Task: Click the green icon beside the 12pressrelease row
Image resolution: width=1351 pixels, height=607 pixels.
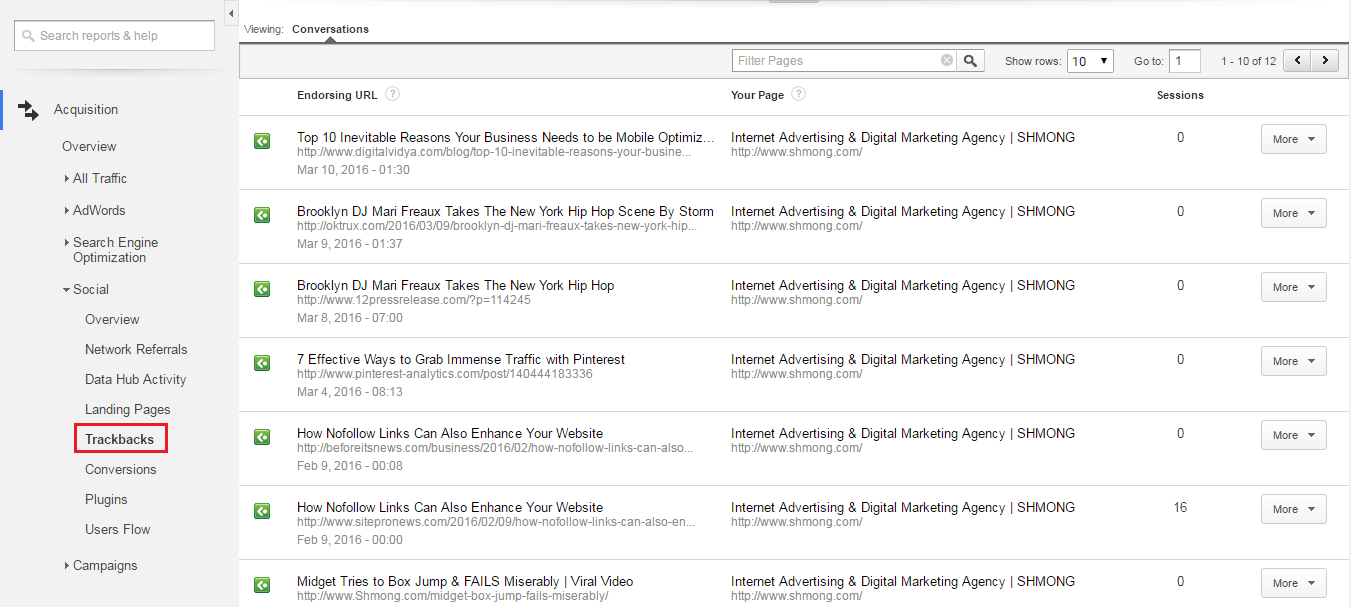Action: point(262,288)
